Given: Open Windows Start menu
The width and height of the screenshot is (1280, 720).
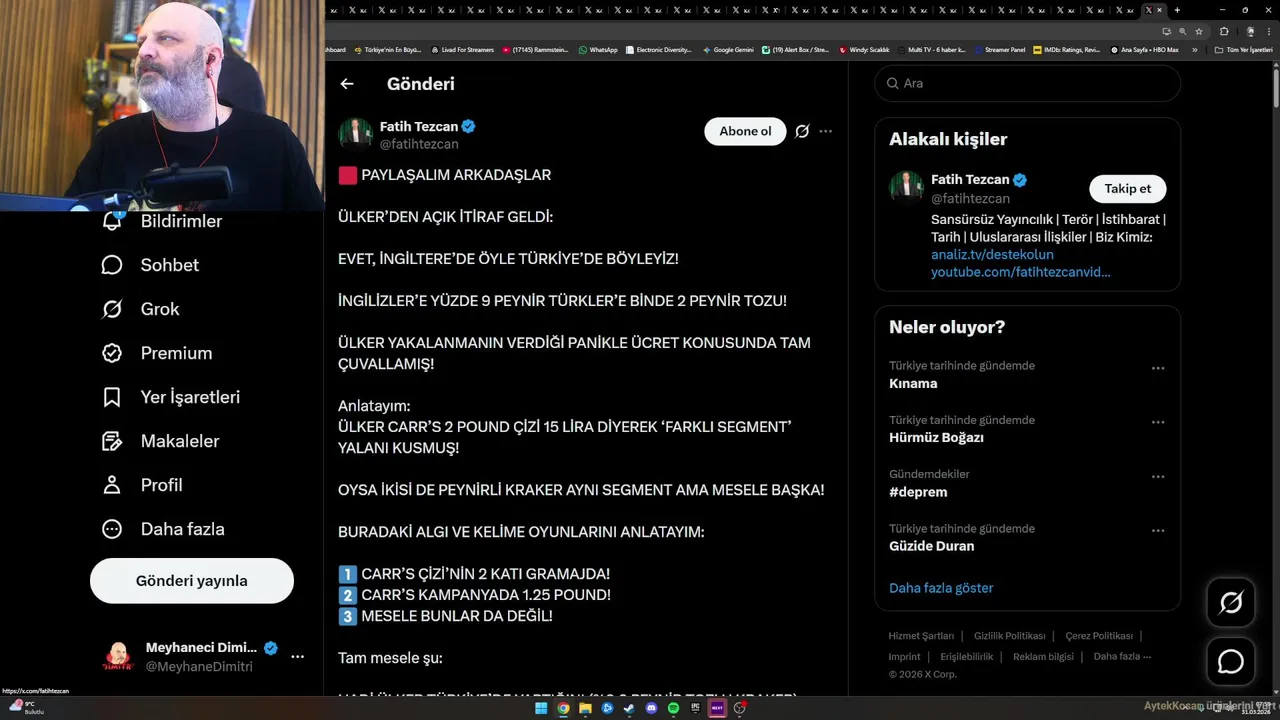Looking at the screenshot, I should tap(541, 708).
